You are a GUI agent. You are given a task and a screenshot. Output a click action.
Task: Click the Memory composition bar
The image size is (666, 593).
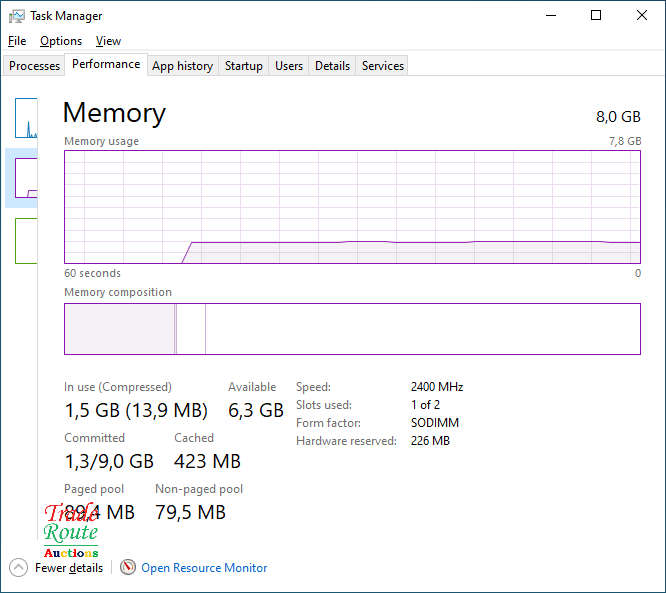[352, 329]
